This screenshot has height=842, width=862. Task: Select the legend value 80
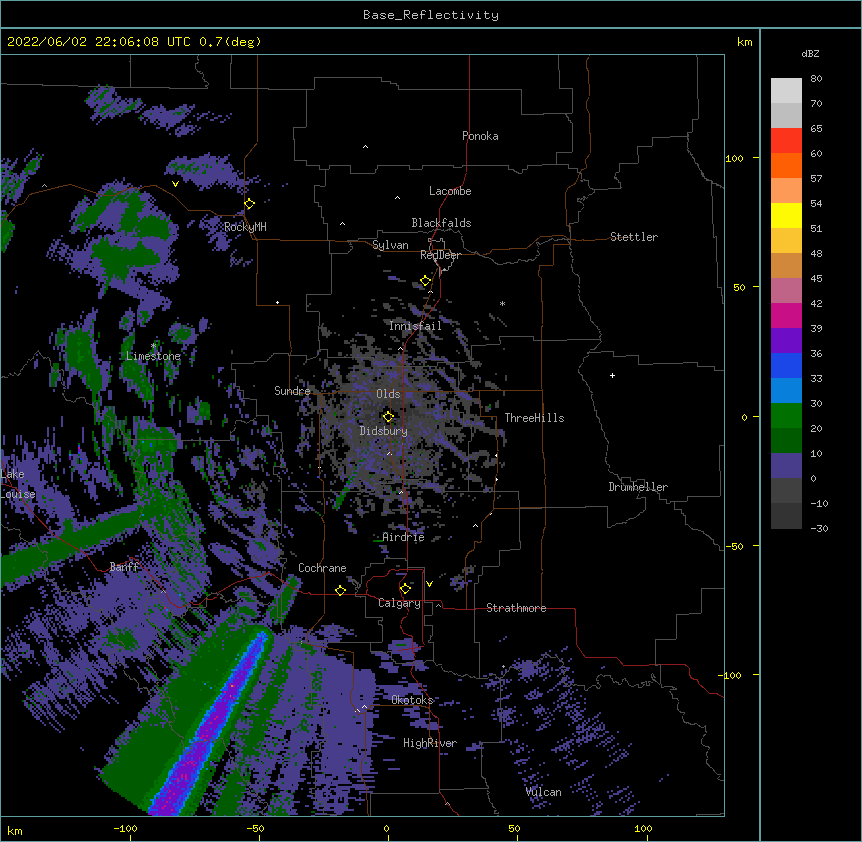(x=816, y=79)
